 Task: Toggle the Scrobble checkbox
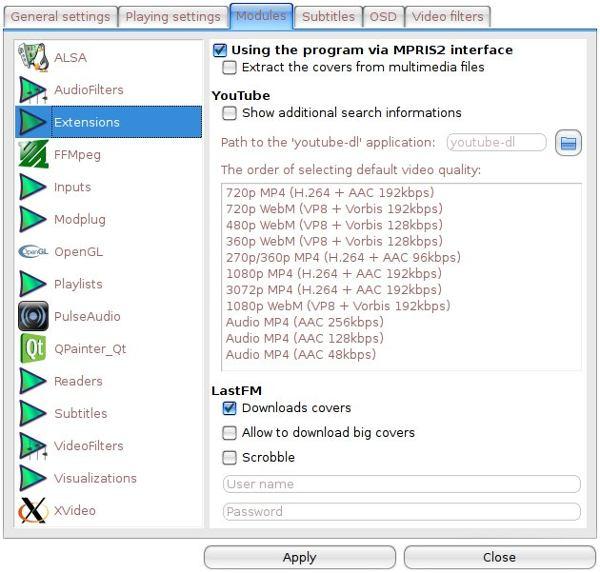coord(230,458)
